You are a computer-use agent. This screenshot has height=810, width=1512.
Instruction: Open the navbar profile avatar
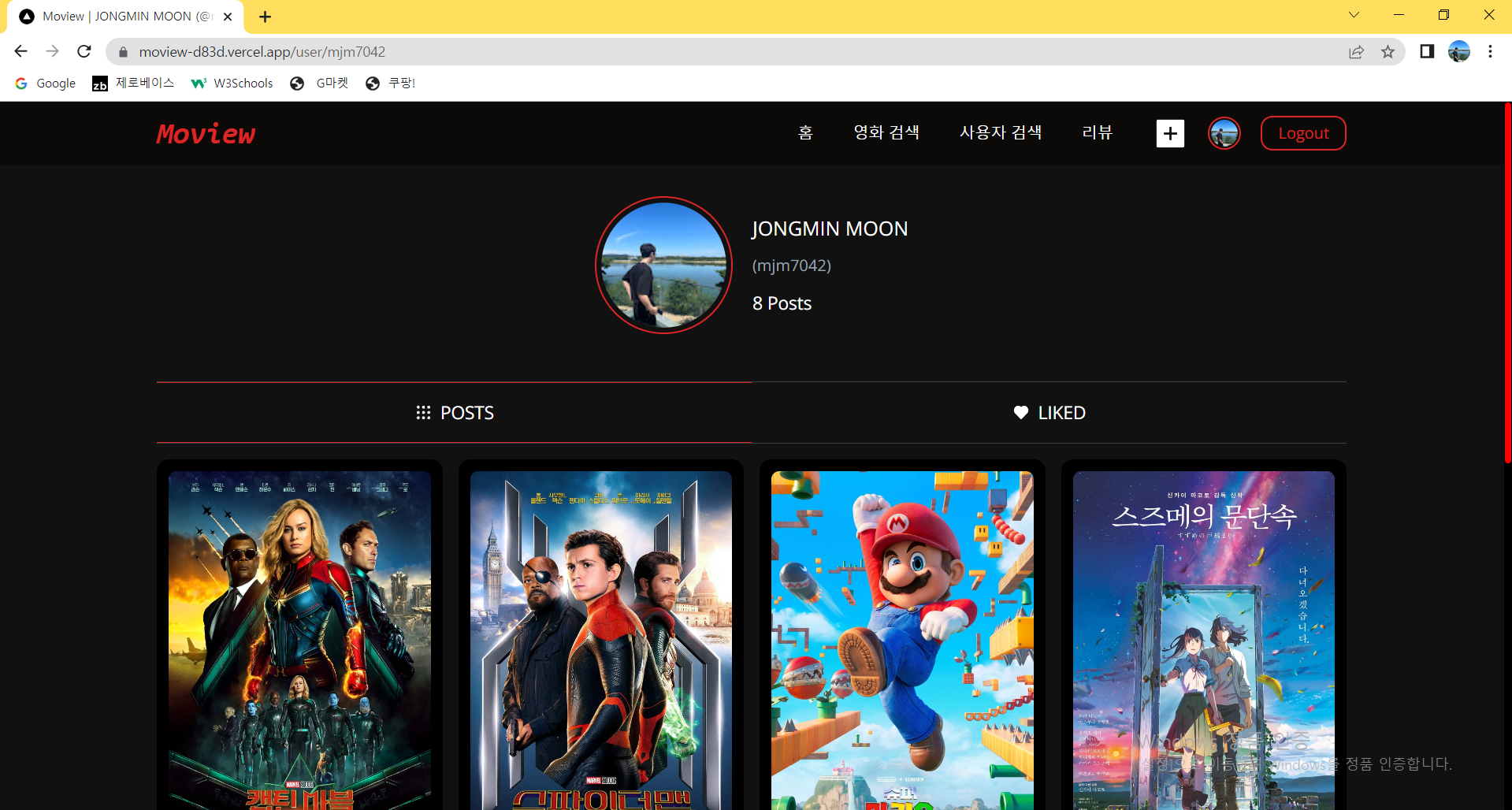click(1224, 133)
